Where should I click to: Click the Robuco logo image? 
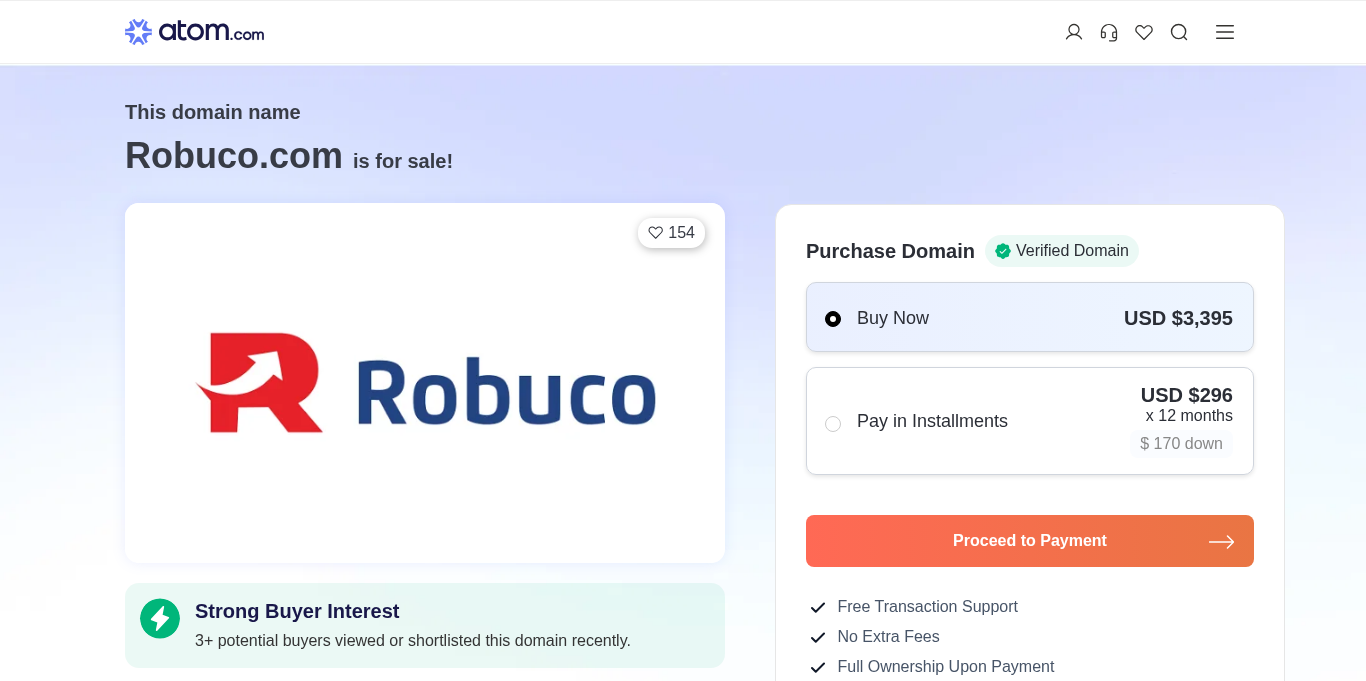coord(425,383)
